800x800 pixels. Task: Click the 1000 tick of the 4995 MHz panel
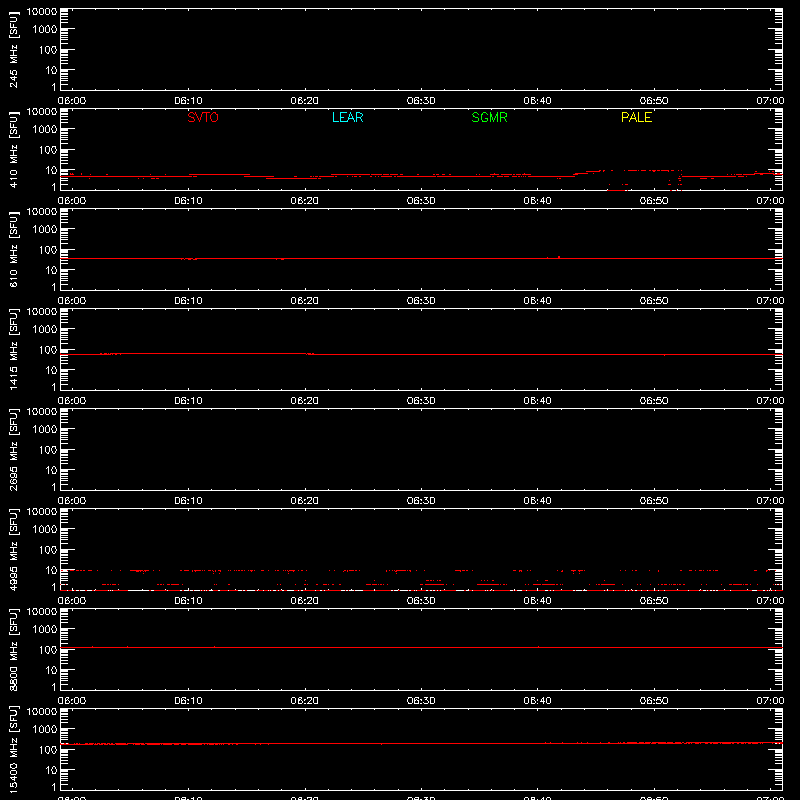point(45,530)
